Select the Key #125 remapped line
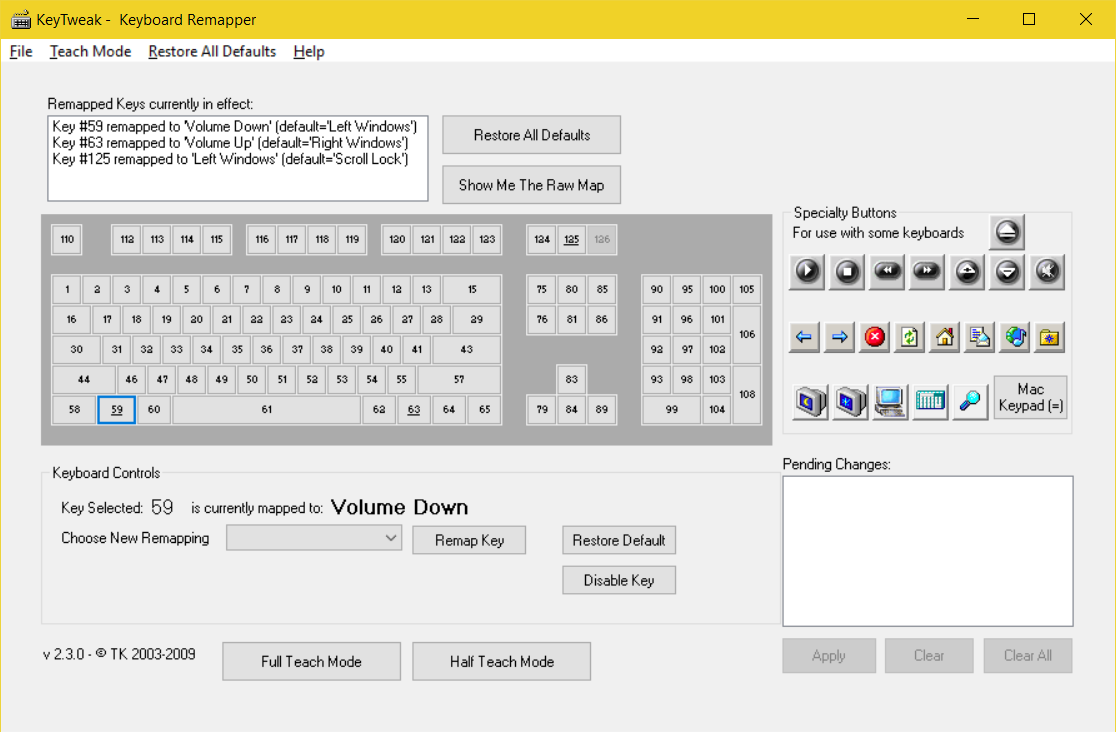The width and height of the screenshot is (1116, 732). tap(230, 160)
